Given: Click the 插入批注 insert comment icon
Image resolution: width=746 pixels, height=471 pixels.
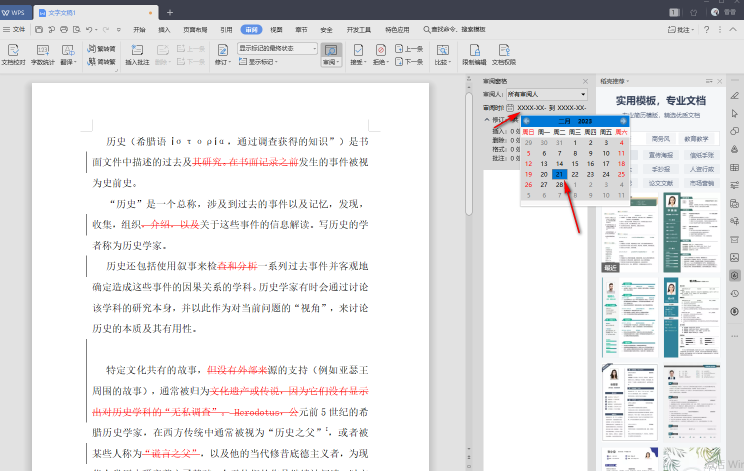Looking at the screenshot, I should tap(137, 50).
